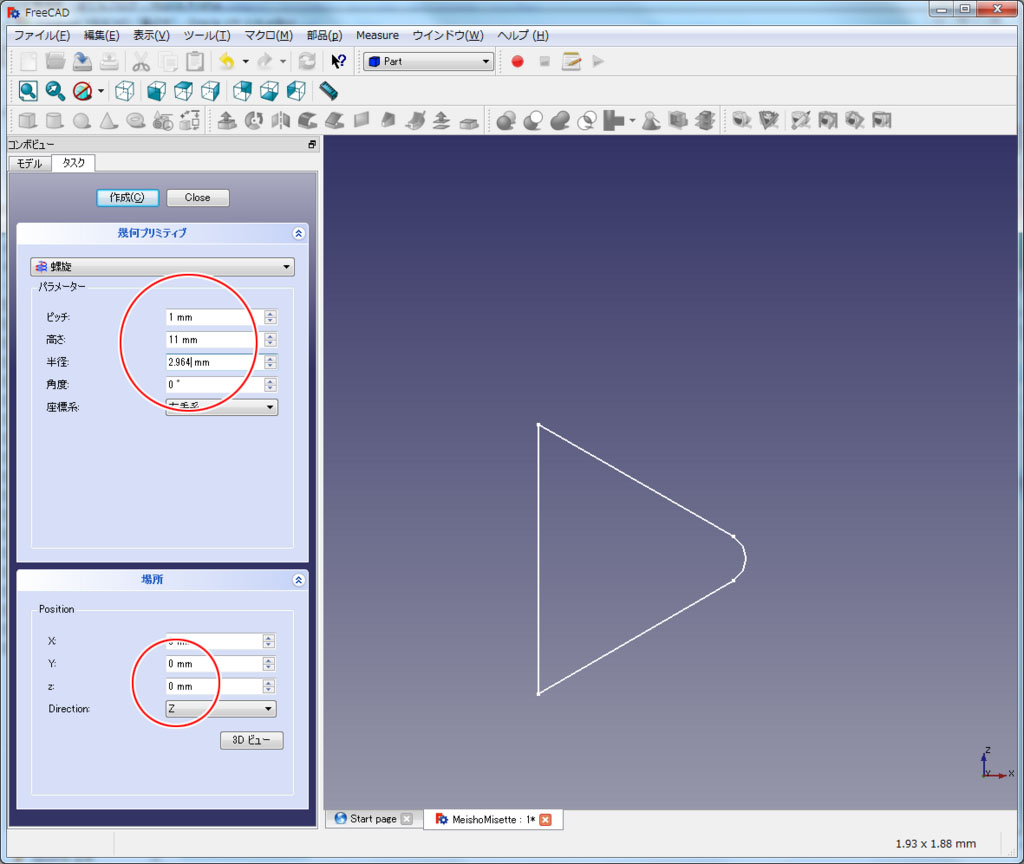Click the Cone primitive icon
The width and height of the screenshot is (1024, 864).
coord(108,121)
